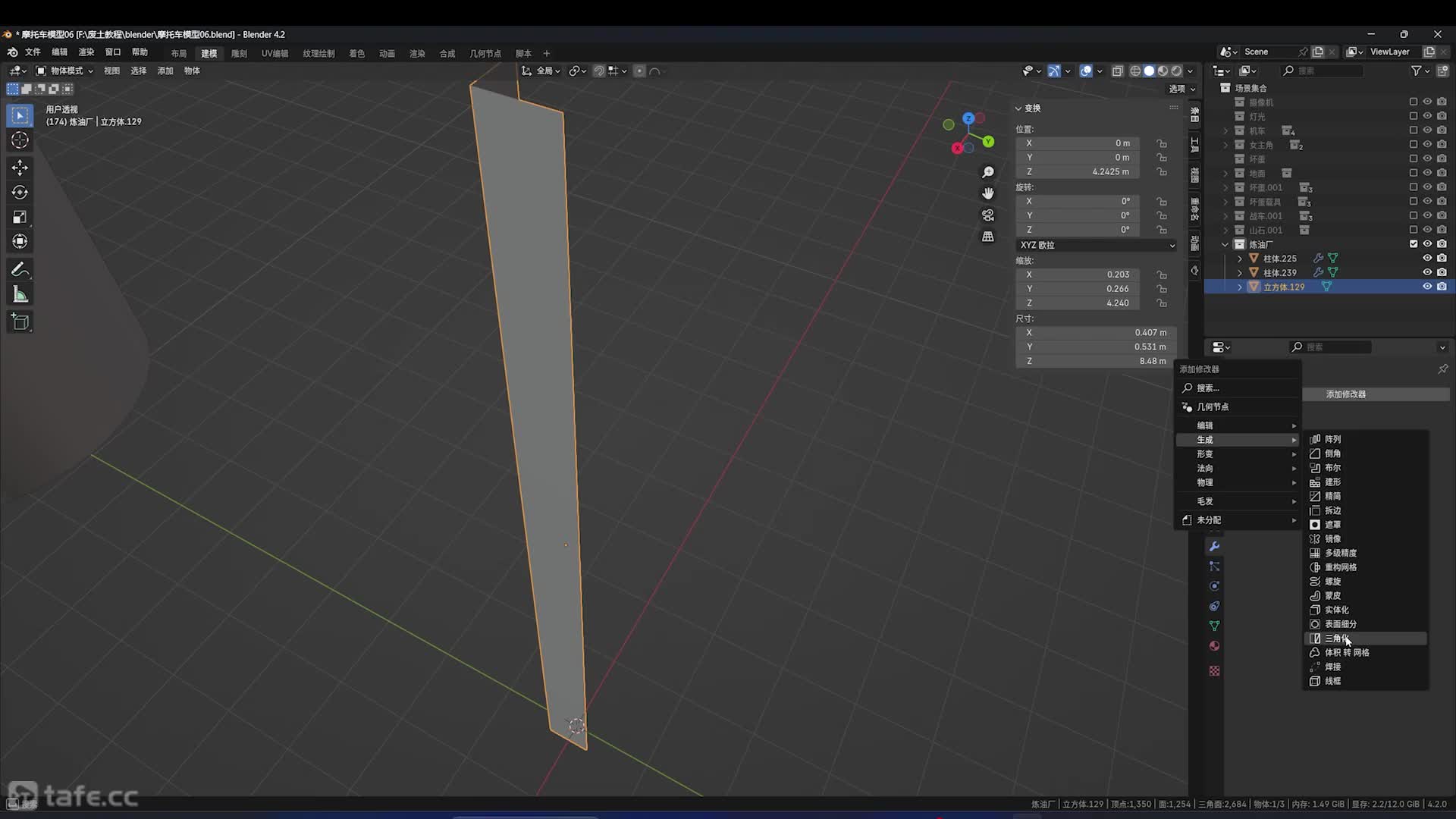Open the 形变 modifier submenu
The width and height of the screenshot is (1456, 819).
1238,454
